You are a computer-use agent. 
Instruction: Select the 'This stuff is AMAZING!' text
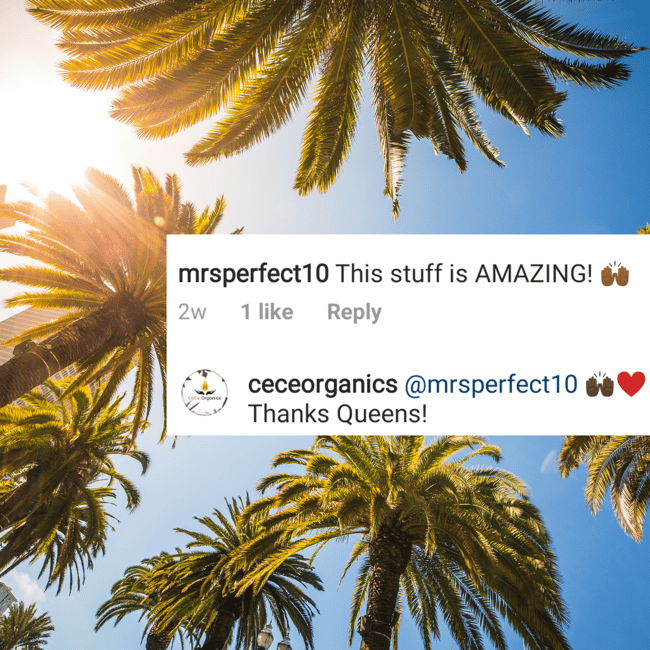coord(464,274)
